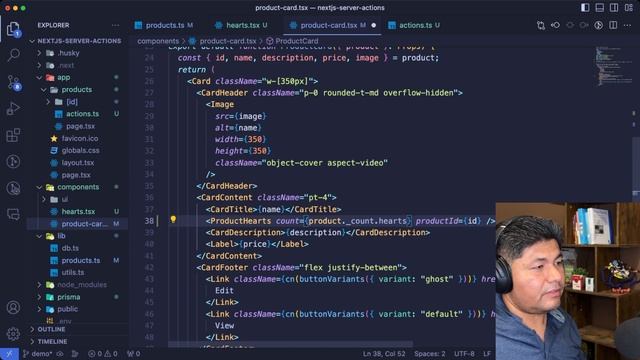Open the Run and Debug view
The image size is (640, 360).
tap(13, 109)
